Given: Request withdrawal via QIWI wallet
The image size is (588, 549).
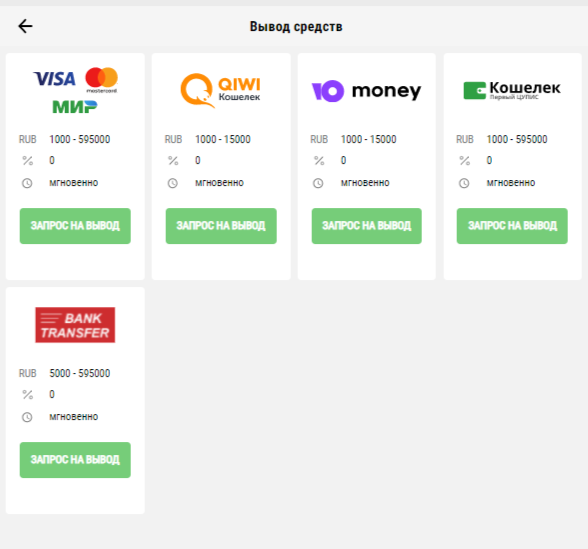Looking at the screenshot, I should 221,226.
